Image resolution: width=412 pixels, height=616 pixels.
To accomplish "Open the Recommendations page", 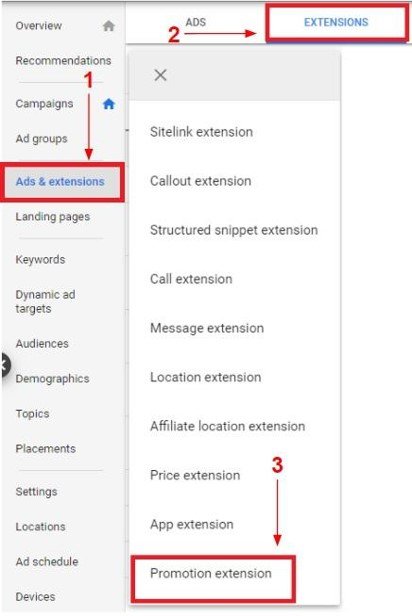I will click(63, 61).
